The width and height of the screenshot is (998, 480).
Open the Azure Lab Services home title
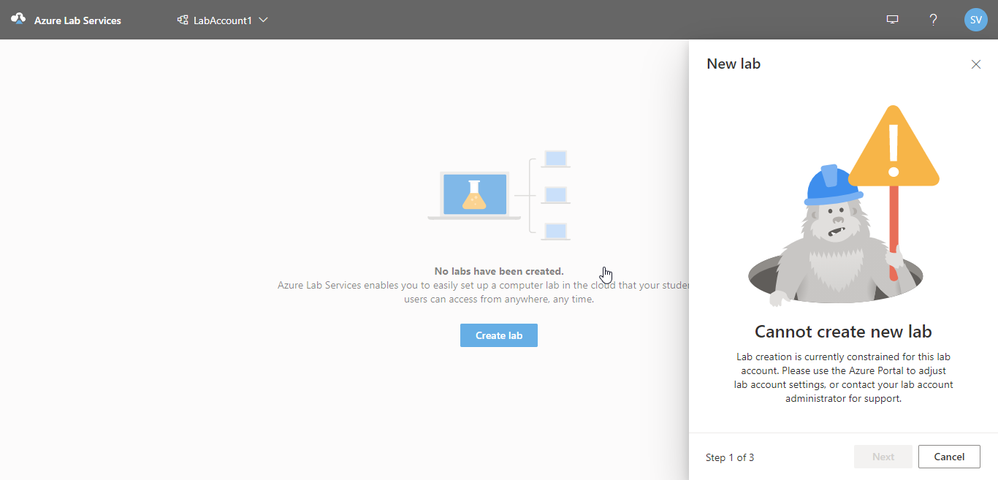pyautogui.click(x=78, y=20)
